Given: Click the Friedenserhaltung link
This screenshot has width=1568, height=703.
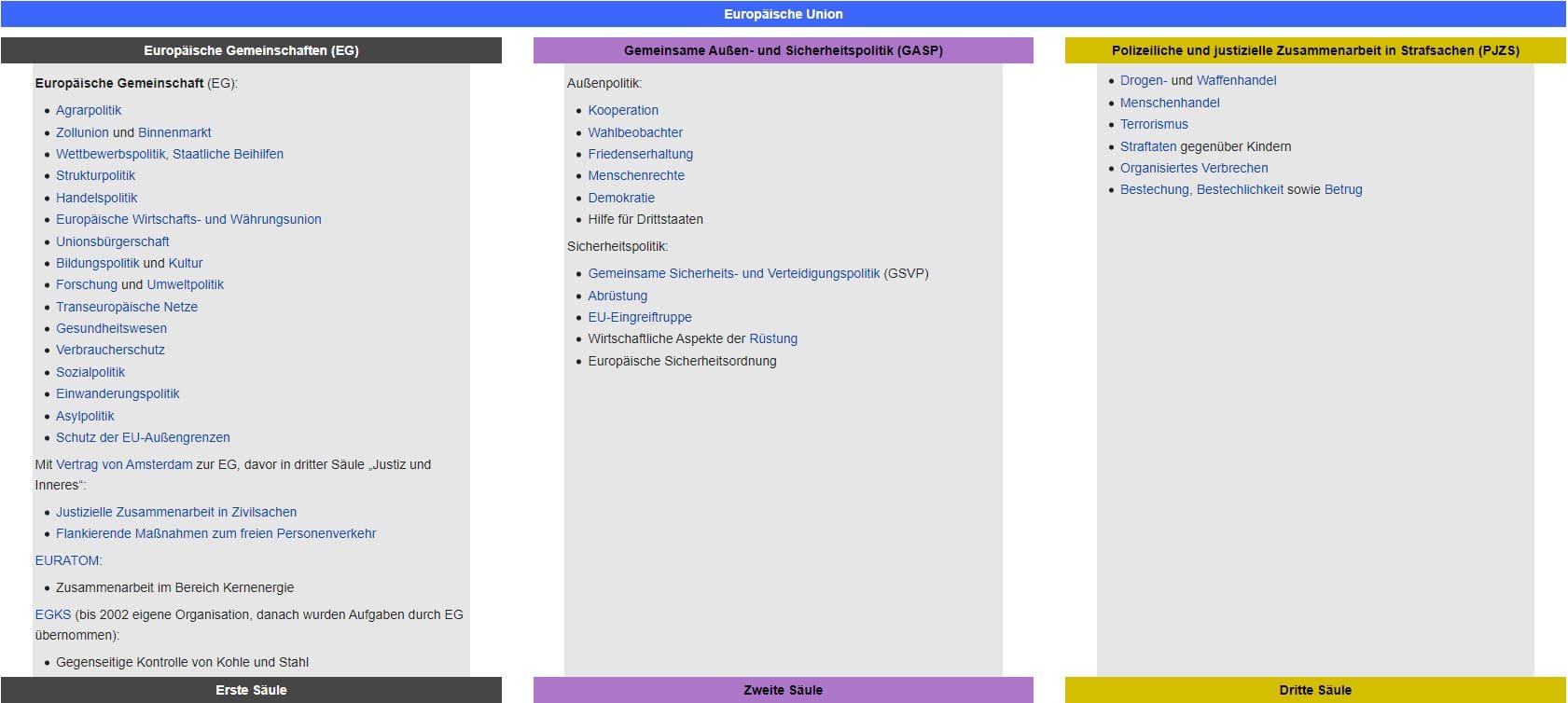Looking at the screenshot, I should point(640,154).
